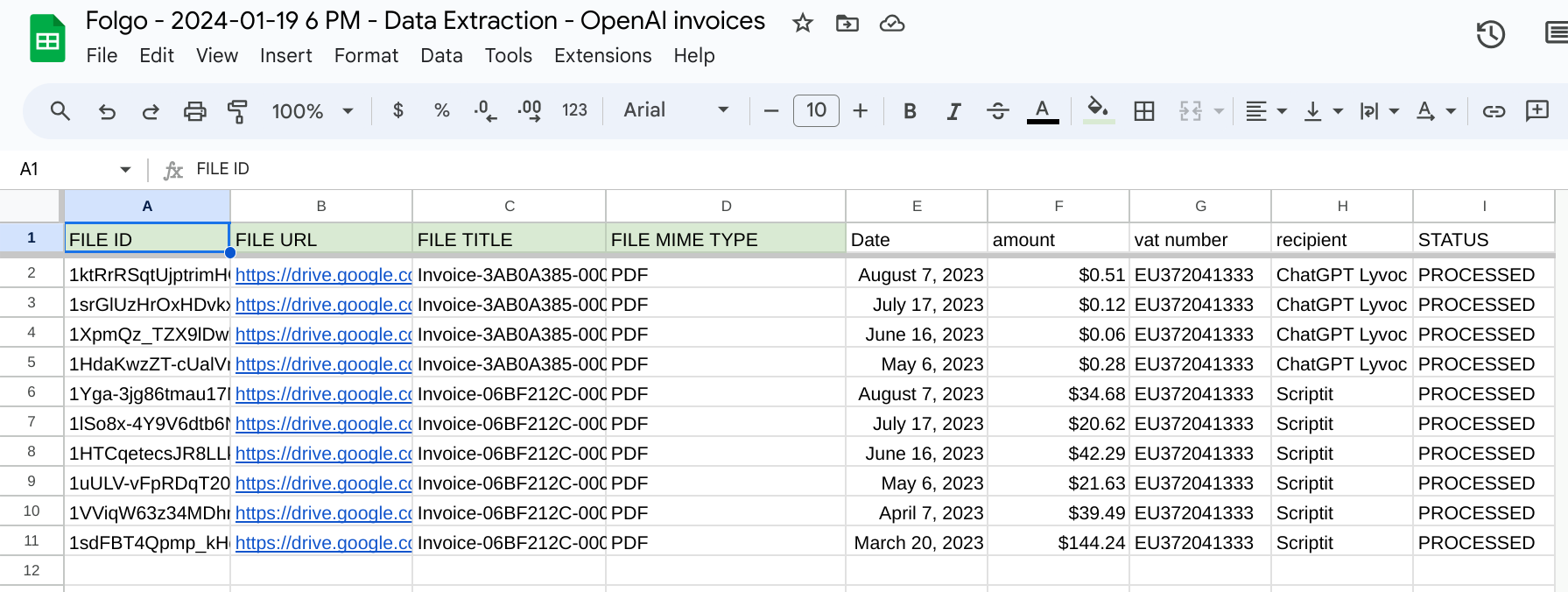Viewport: 1568px width, 592px height.
Task: Toggle strikethrough formatting
Action: pos(997,111)
